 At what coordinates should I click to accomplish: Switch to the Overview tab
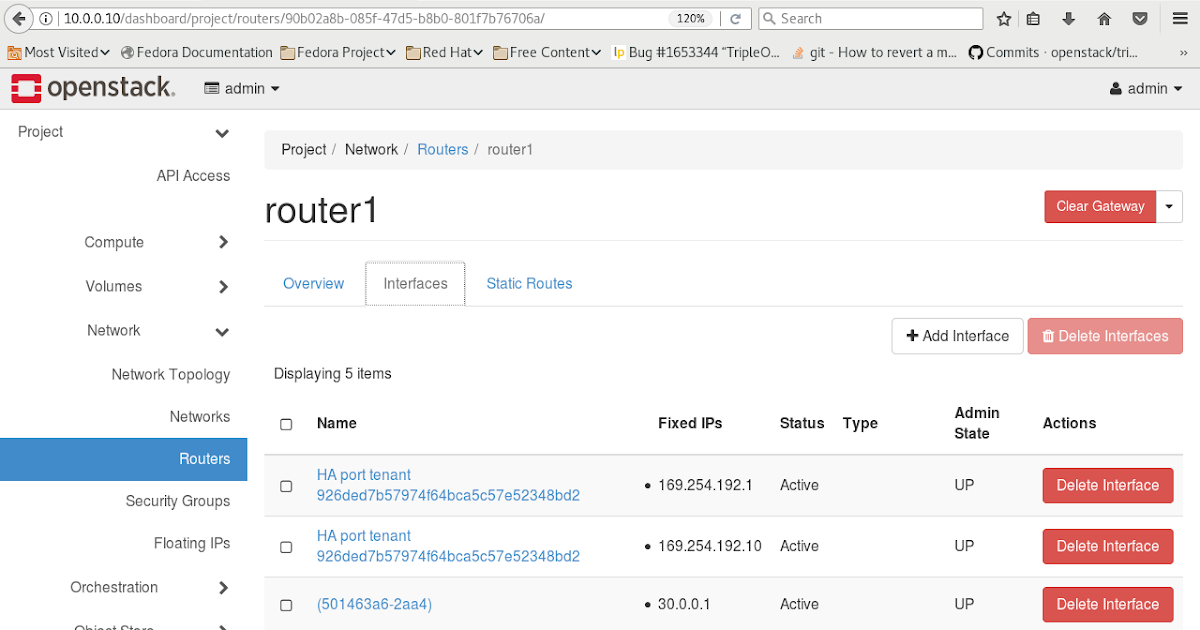pyautogui.click(x=313, y=283)
